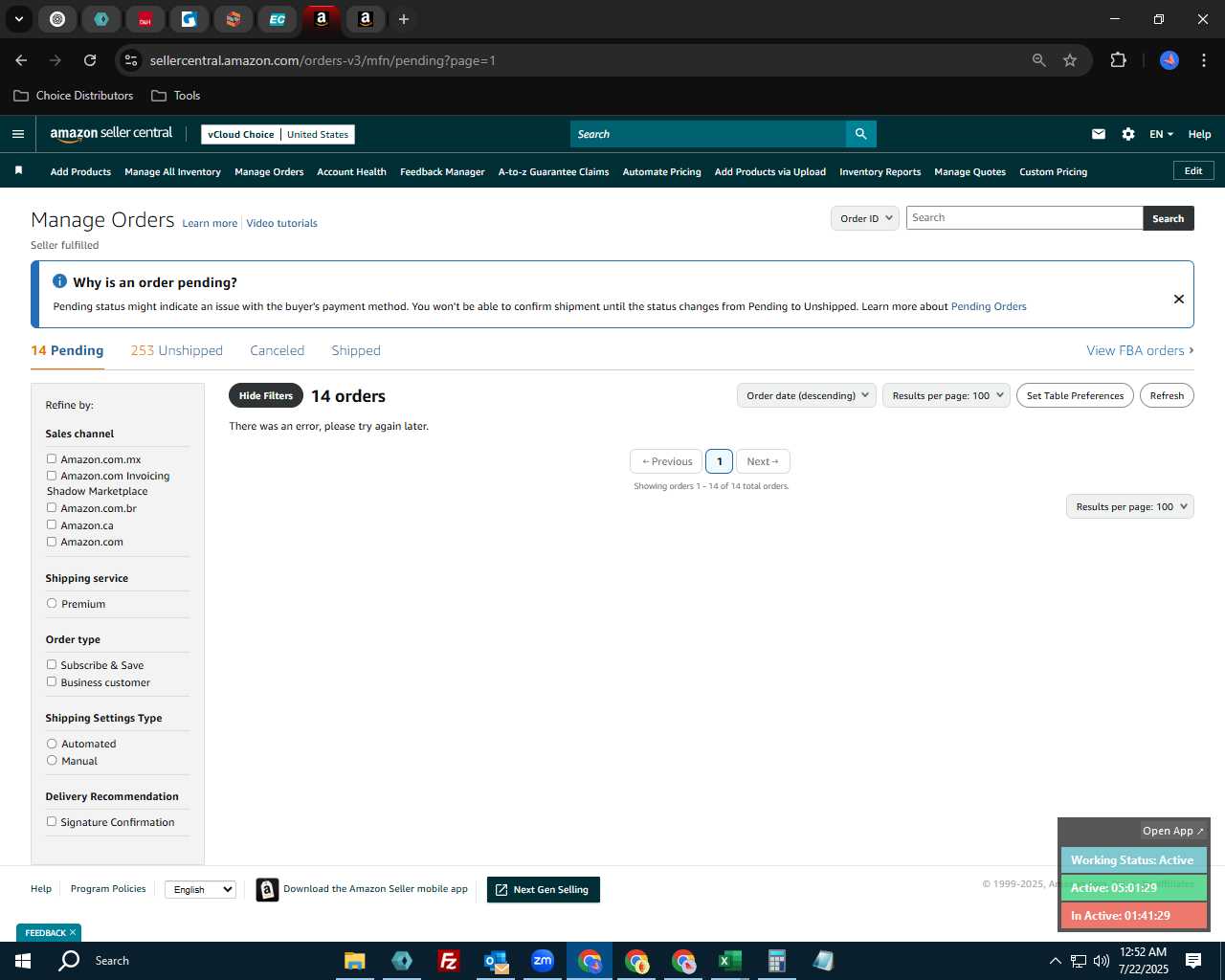Open the Order ID search type dropdown
Viewport: 1225px width, 980px height.
pyautogui.click(x=865, y=218)
